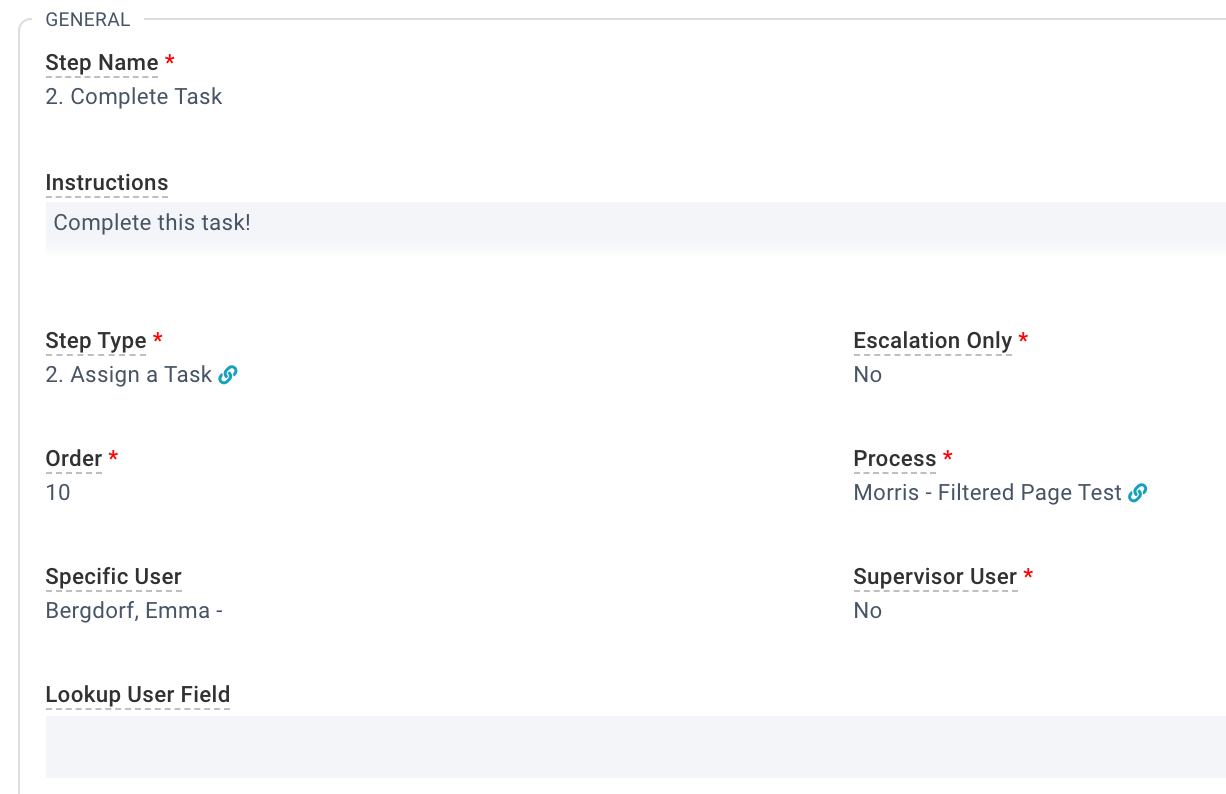Click the Instructions text area
Viewport: 1226px width, 794px height.
point(635,228)
